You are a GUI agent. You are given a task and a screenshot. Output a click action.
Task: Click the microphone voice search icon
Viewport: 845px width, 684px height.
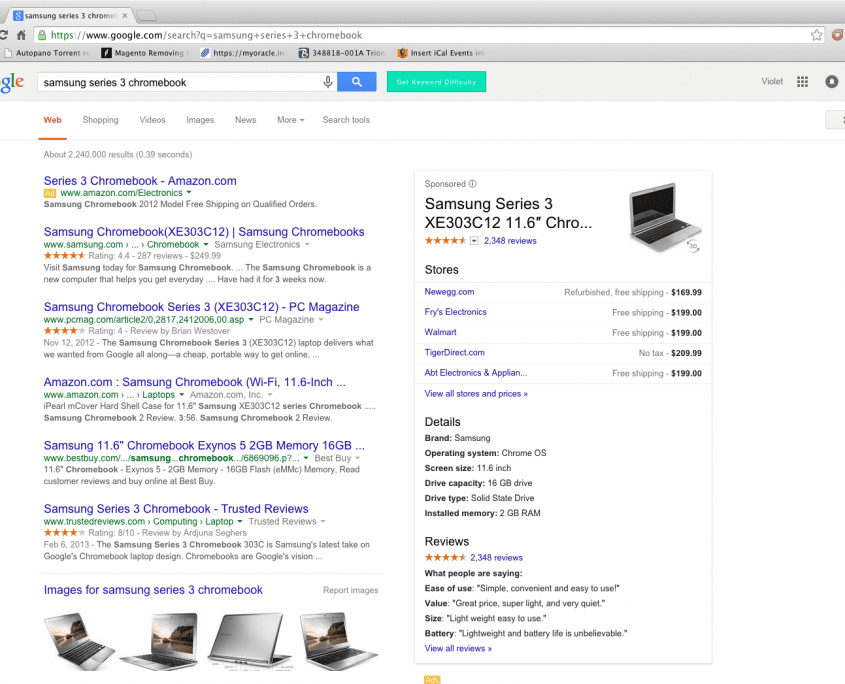pos(327,82)
